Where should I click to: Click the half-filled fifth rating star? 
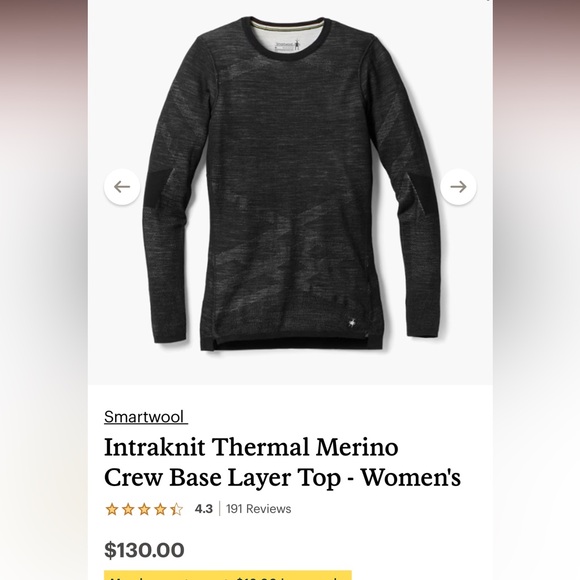pos(177,509)
